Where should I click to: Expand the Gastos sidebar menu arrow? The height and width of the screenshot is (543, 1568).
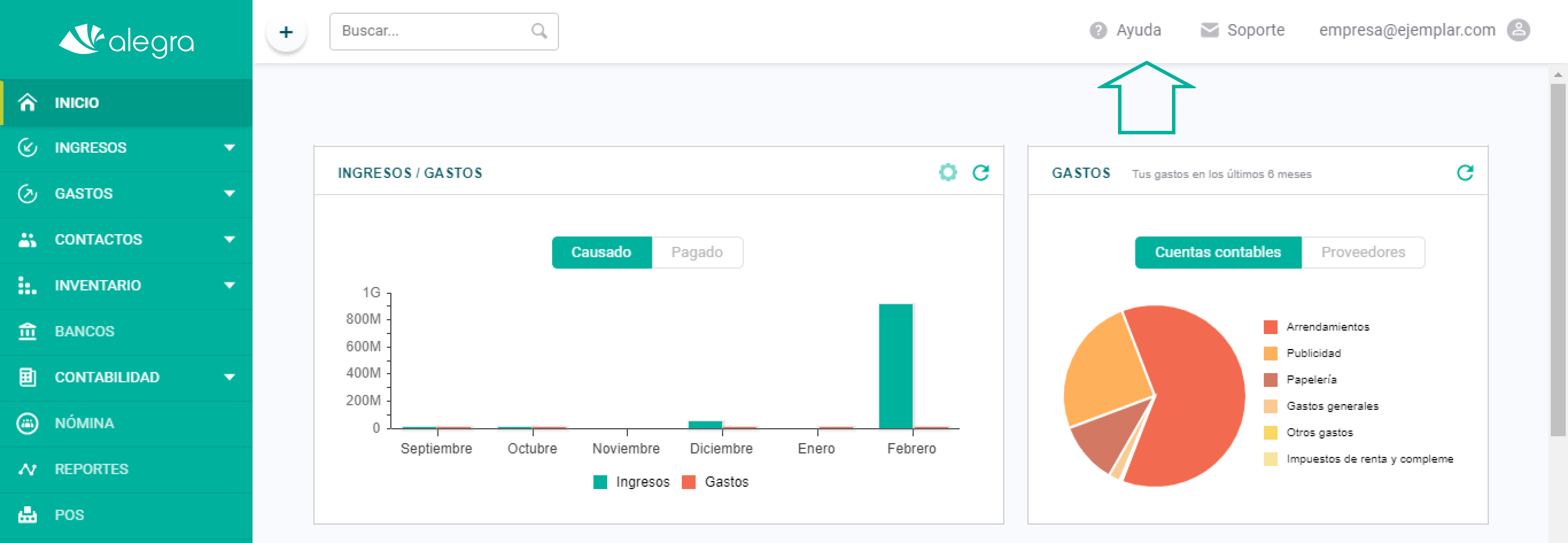click(x=230, y=194)
